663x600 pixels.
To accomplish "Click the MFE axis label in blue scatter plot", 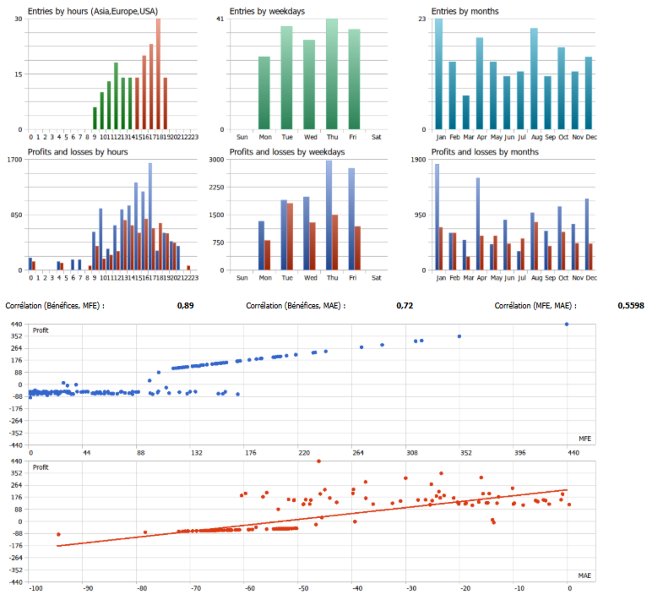I will point(585,439).
